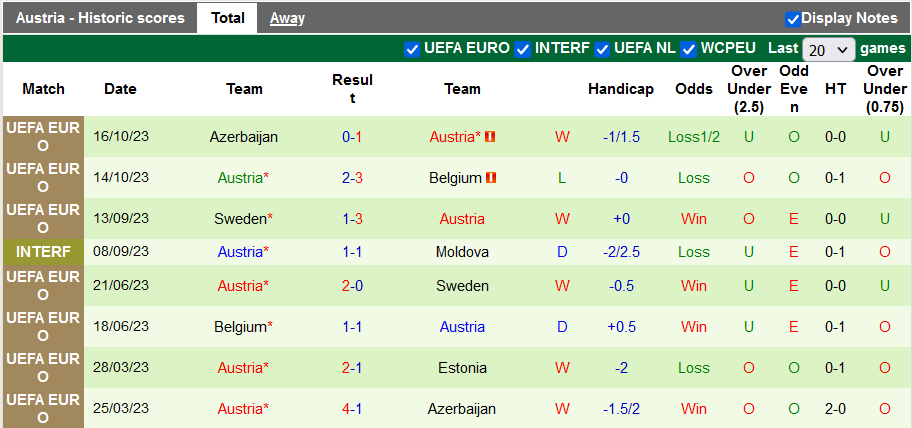
Task: Uncheck the WCPEU filter checkbox
Action: coord(689,49)
